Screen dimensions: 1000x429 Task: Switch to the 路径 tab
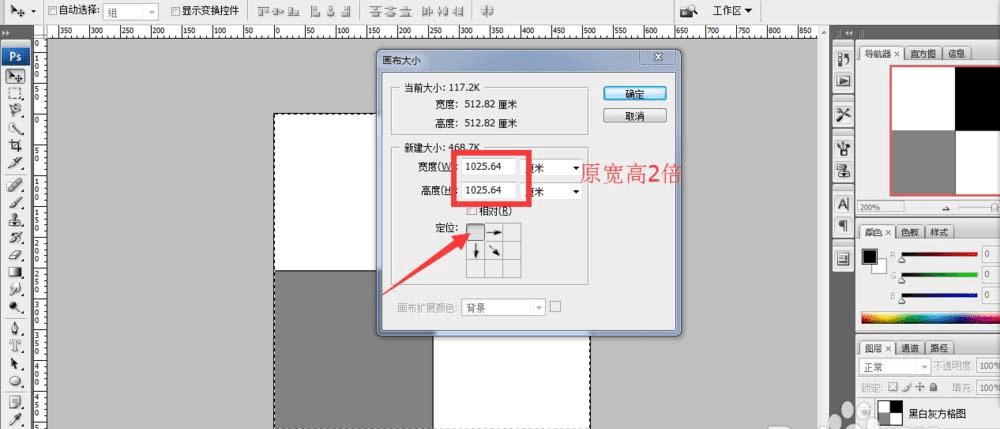pyautogui.click(x=939, y=348)
